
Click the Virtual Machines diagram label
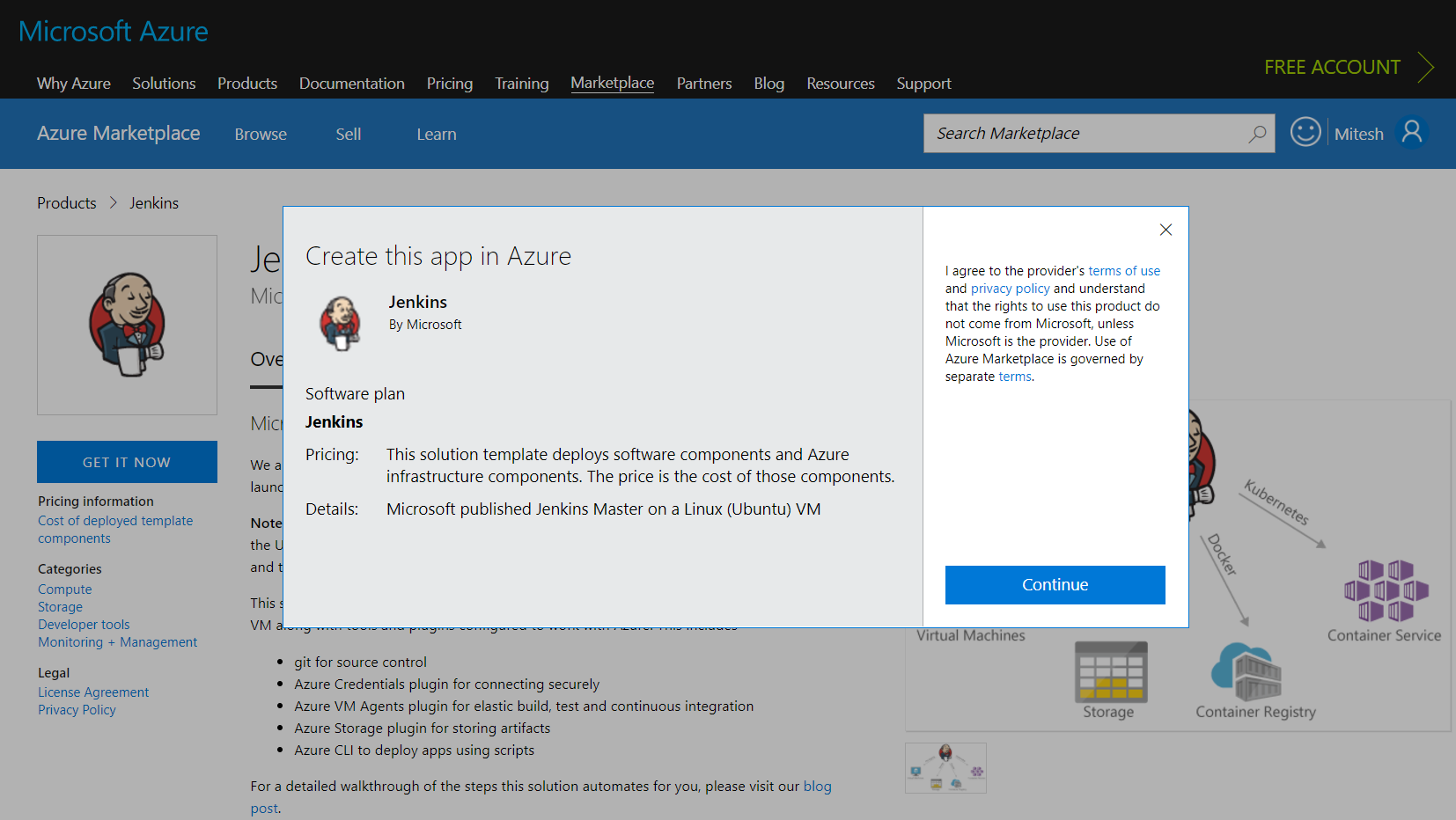pos(971,635)
